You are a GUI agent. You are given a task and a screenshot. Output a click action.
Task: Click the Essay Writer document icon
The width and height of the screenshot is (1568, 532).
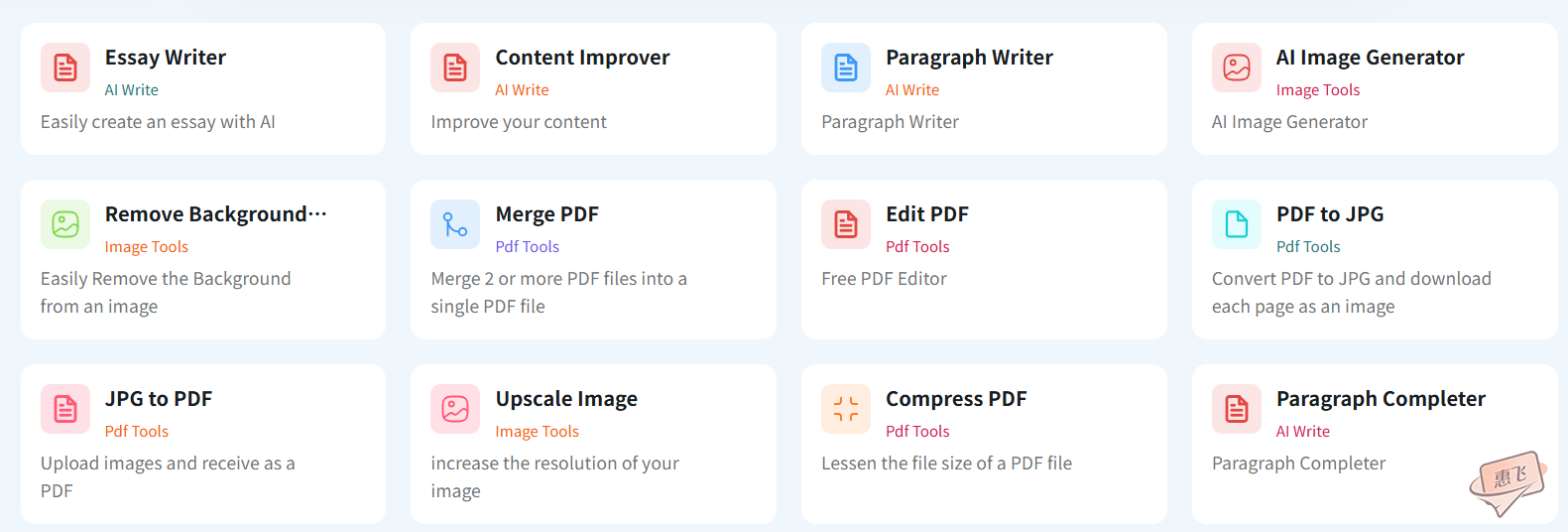pyautogui.click(x=65, y=67)
